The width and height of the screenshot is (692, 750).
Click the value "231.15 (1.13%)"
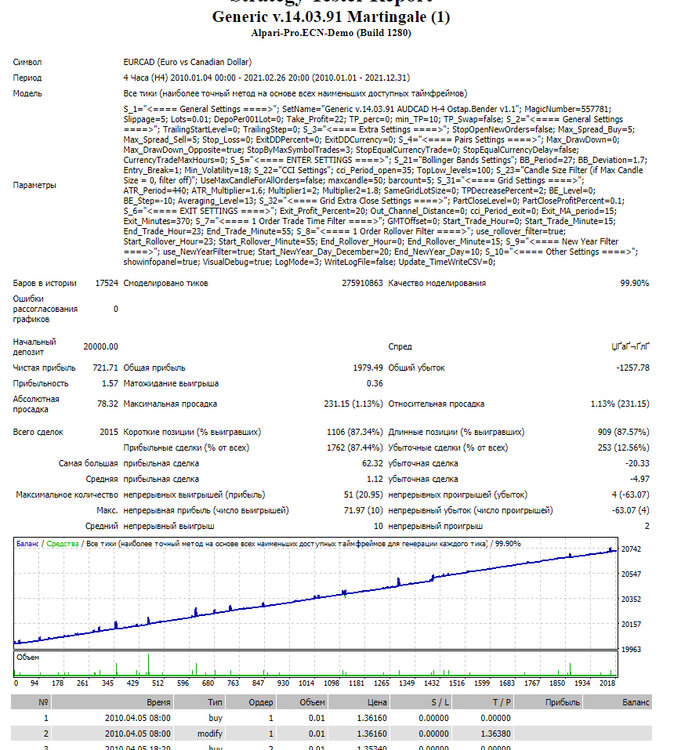[353, 404]
